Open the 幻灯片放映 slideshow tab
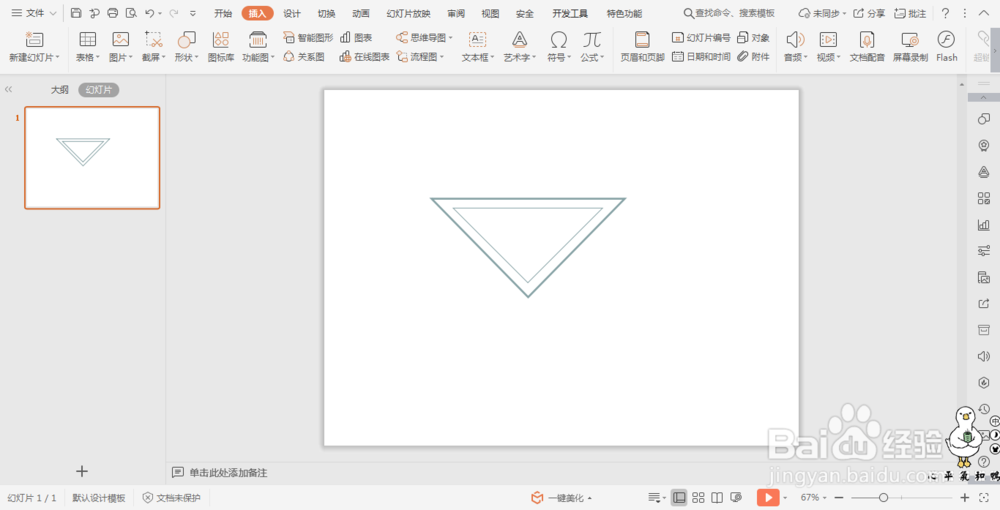 pyautogui.click(x=408, y=13)
